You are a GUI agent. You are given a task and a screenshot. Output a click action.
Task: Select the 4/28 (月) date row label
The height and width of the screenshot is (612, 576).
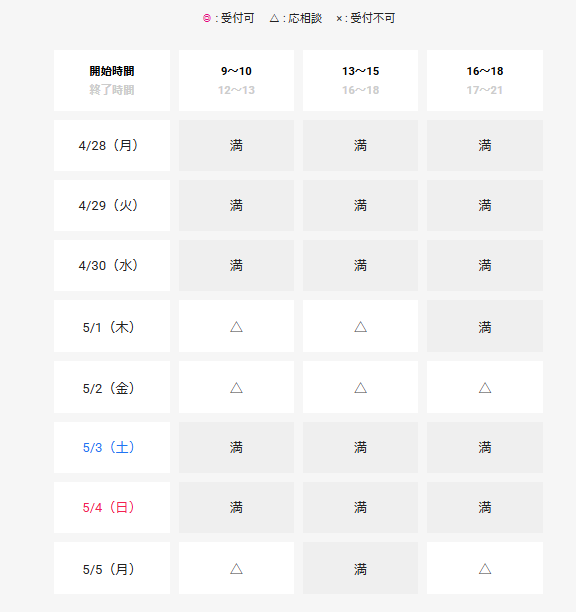(x=112, y=146)
